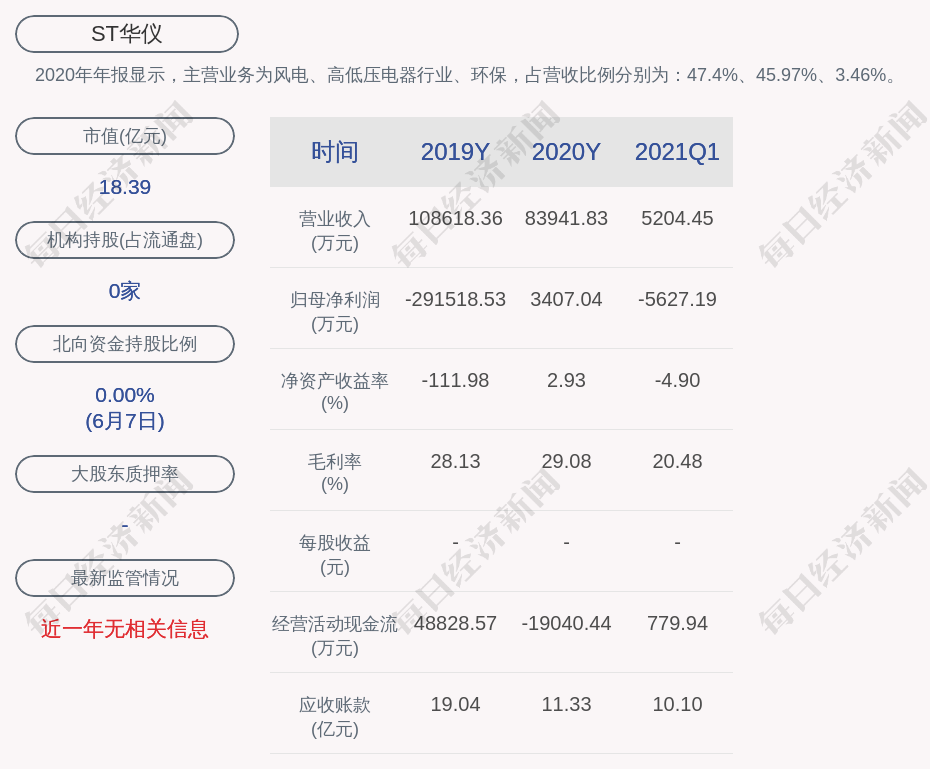Click the (6月7日) date text

coord(125,421)
